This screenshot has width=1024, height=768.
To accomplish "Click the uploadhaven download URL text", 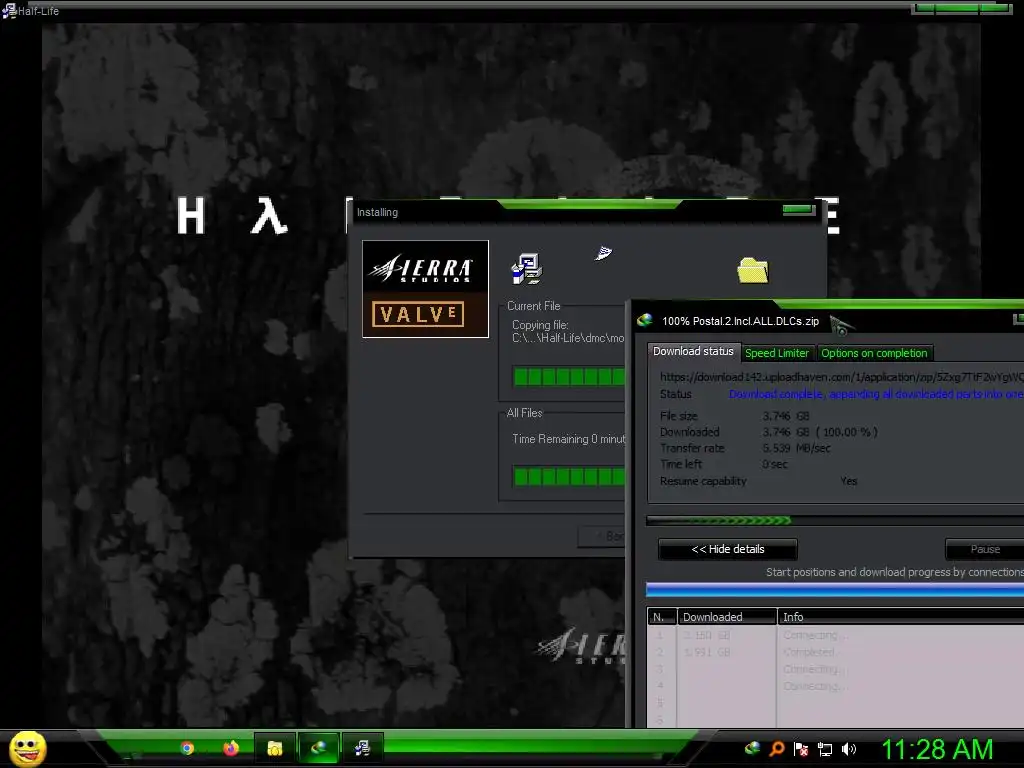I will (842, 377).
